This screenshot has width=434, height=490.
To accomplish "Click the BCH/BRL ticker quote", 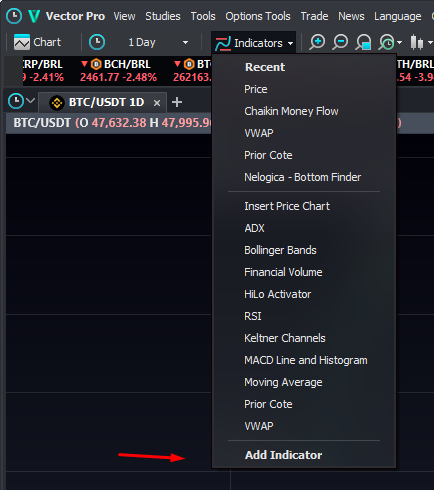I will click(118, 71).
